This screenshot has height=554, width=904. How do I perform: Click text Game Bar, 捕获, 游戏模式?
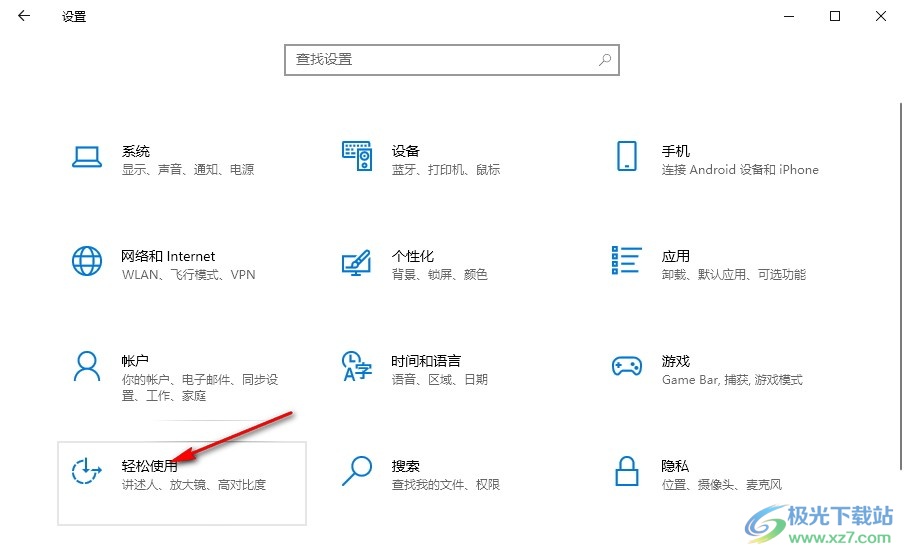[x=732, y=379]
